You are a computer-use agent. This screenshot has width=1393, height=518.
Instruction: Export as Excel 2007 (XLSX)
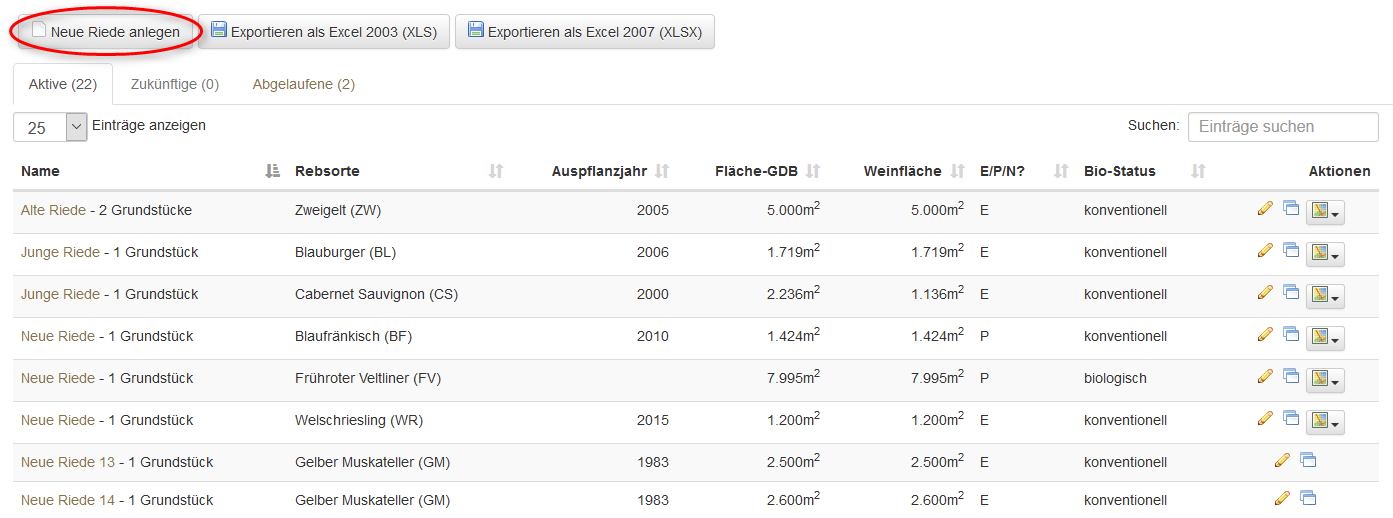[584, 32]
